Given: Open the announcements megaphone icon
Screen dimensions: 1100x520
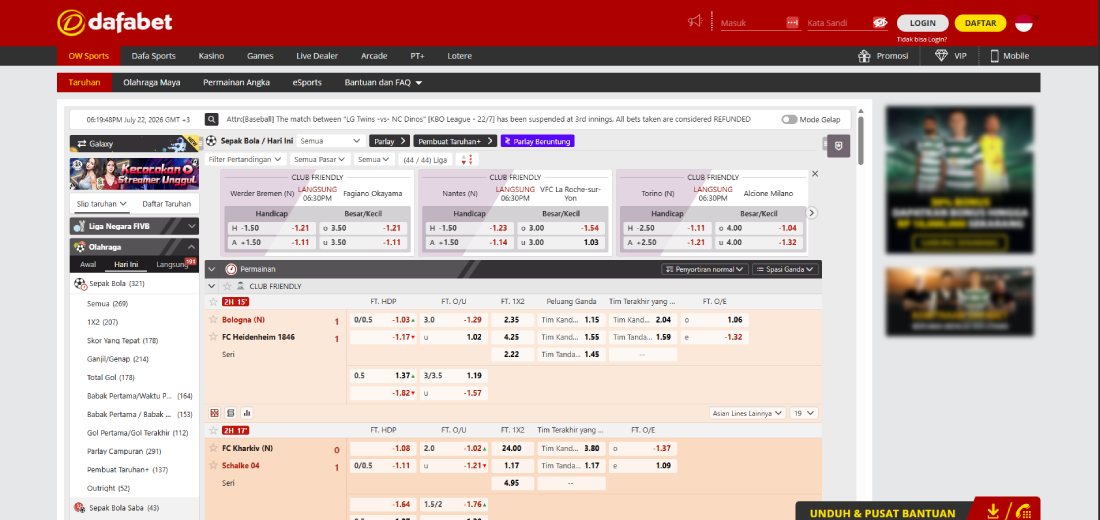Looking at the screenshot, I should coord(695,22).
